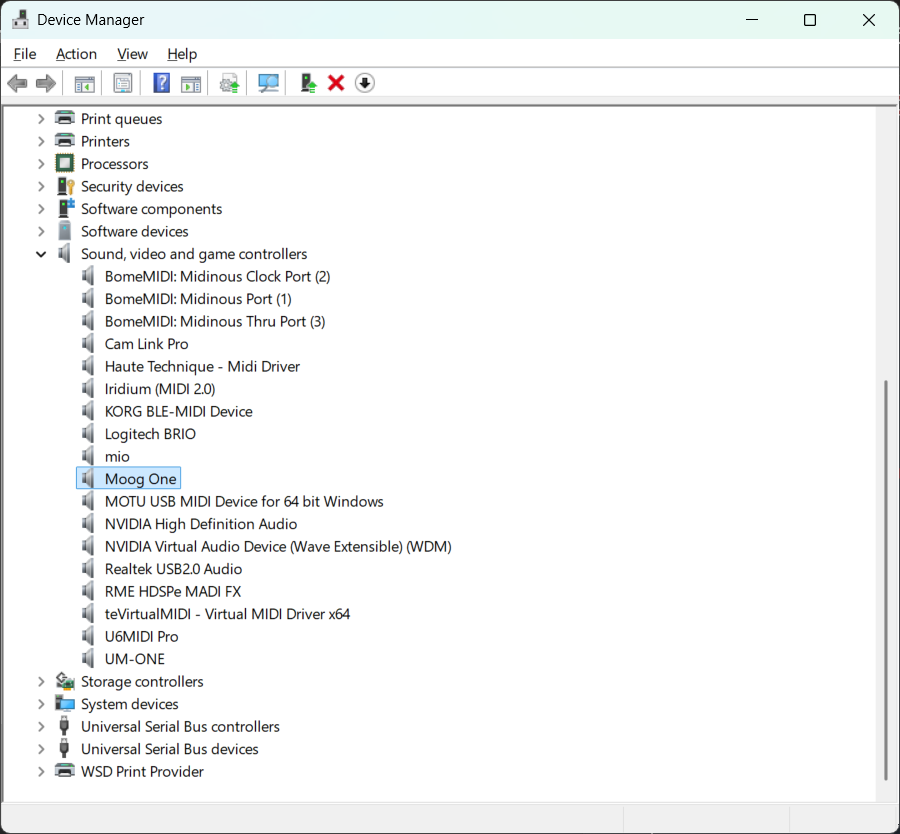This screenshot has width=900, height=834.
Task: Click Update device driver toolbar icon
Action: point(230,84)
